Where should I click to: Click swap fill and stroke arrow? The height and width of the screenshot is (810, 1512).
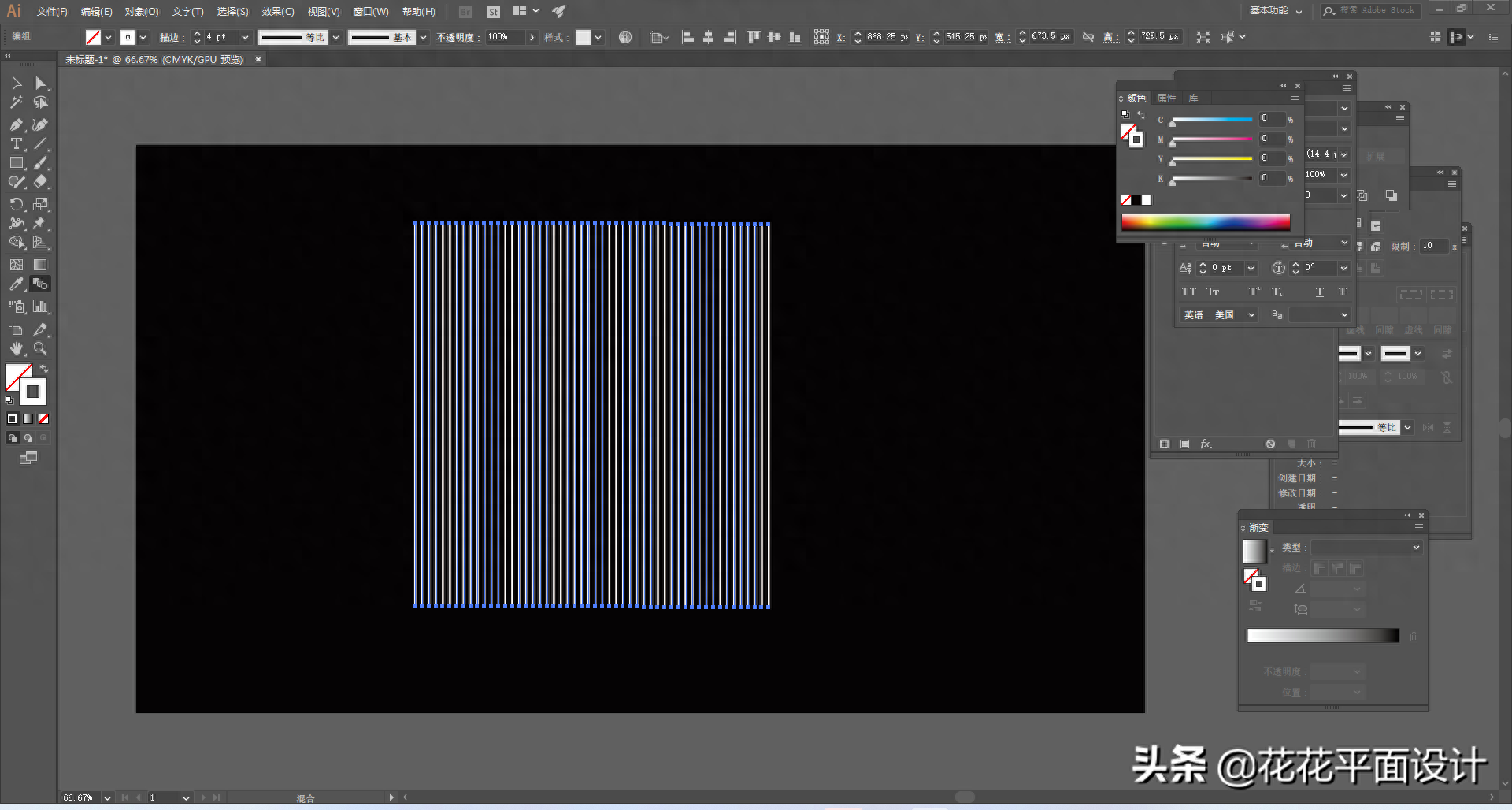pos(45,369)
